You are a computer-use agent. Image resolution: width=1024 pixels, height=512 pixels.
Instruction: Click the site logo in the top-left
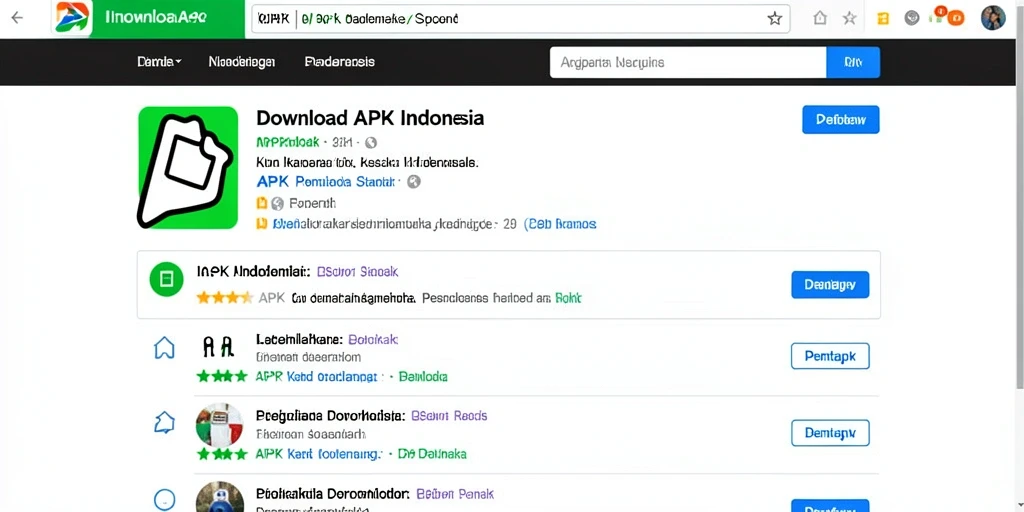click(73, 18)
